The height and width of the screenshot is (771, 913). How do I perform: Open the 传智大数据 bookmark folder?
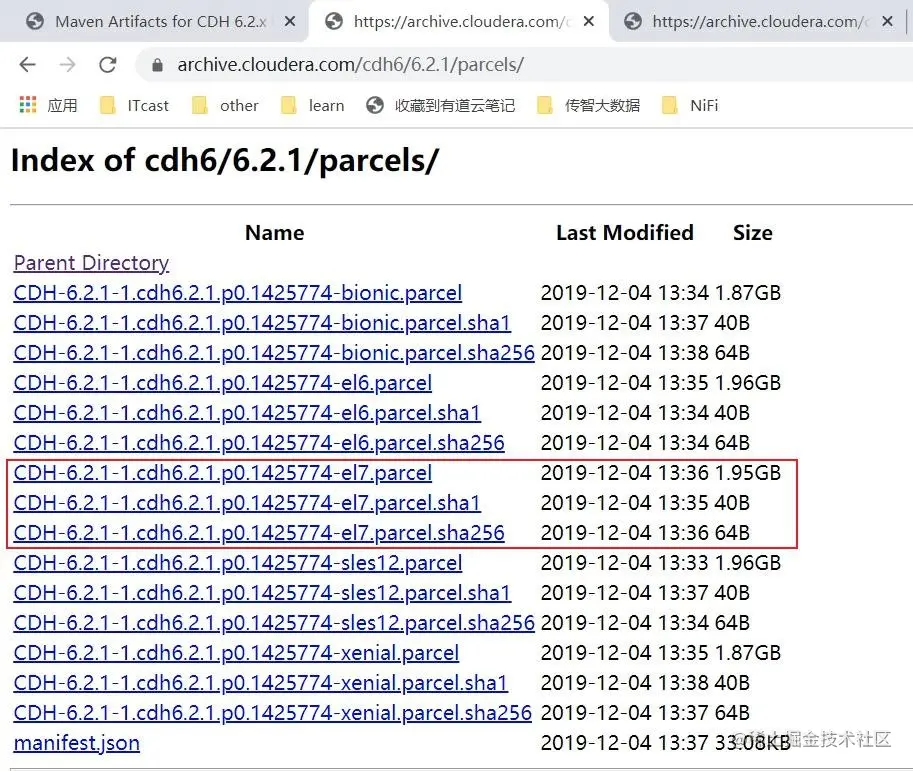point(588,105)
